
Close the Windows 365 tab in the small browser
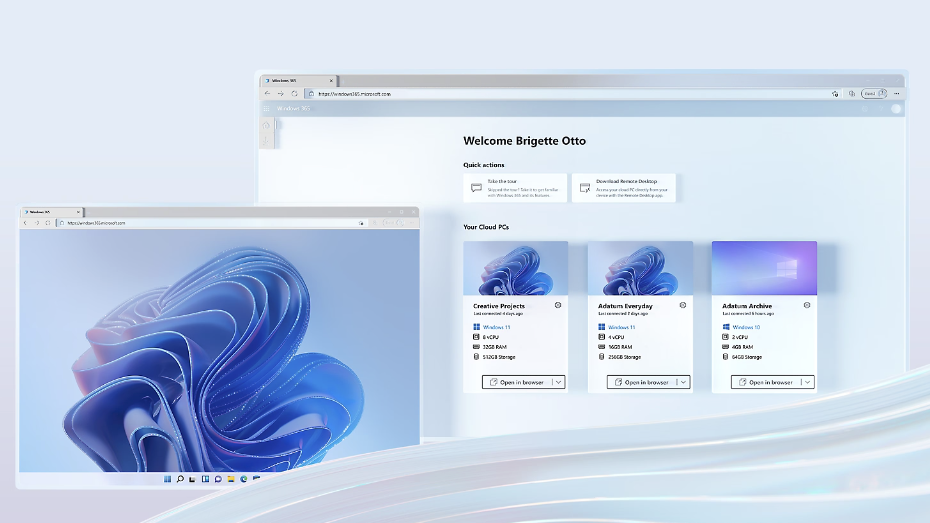78,212
